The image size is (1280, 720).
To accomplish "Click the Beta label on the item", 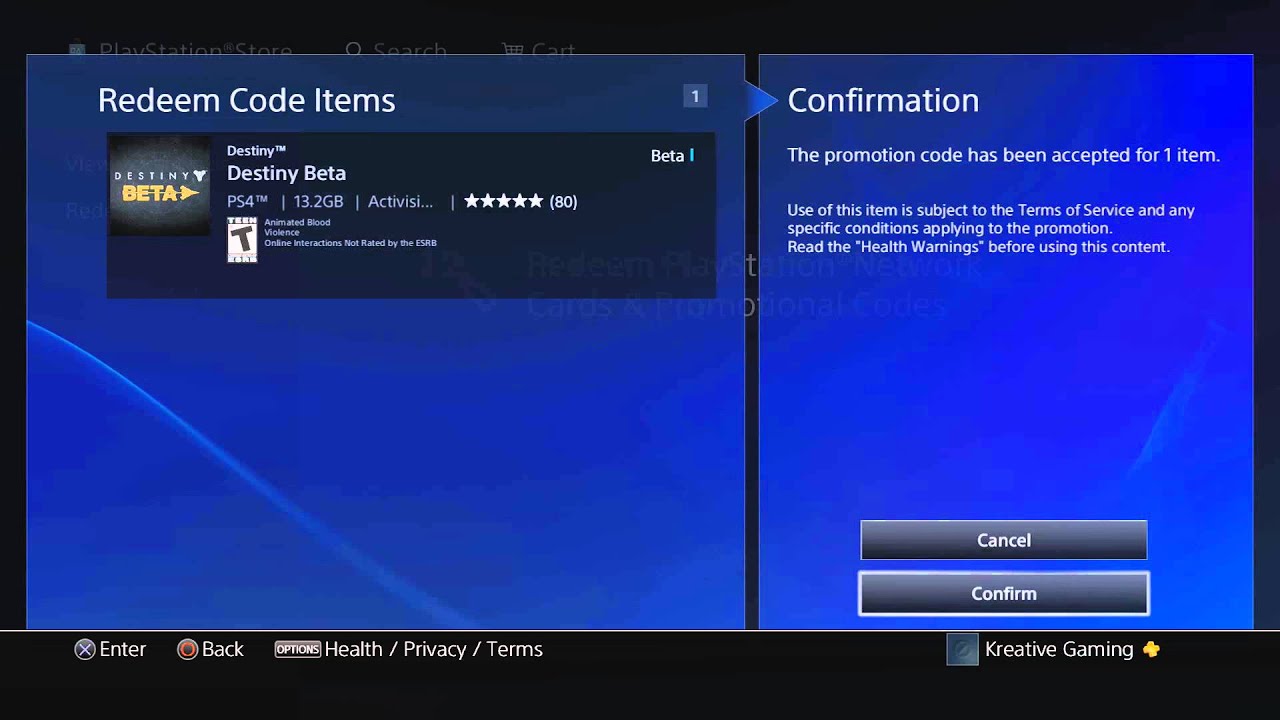I will coord(667,156).
